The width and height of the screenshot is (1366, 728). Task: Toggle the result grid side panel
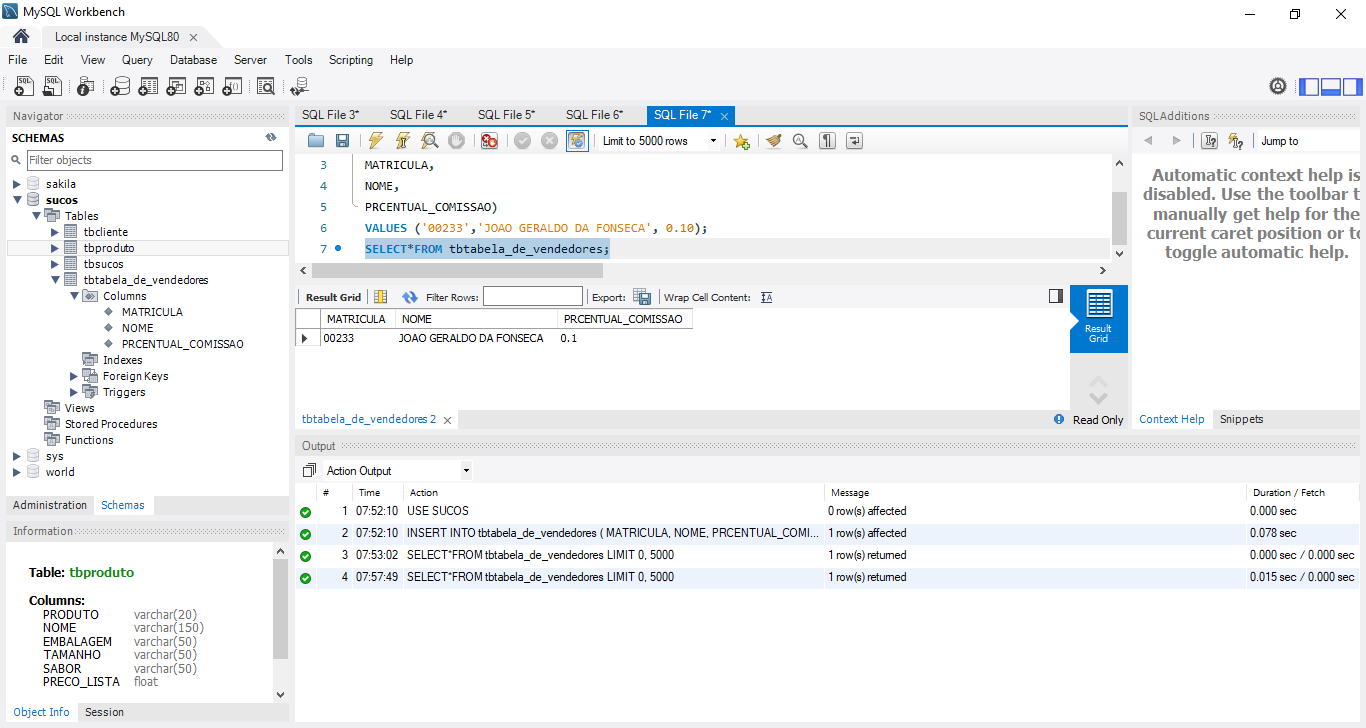(x=1056, y=296)
